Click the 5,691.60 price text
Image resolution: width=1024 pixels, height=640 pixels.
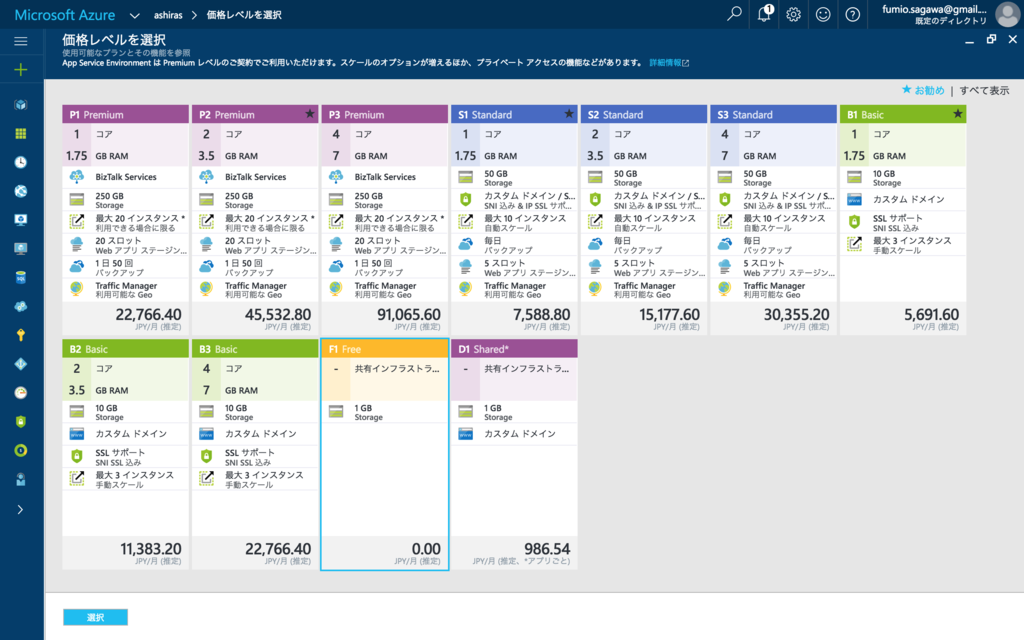(931, 315)
